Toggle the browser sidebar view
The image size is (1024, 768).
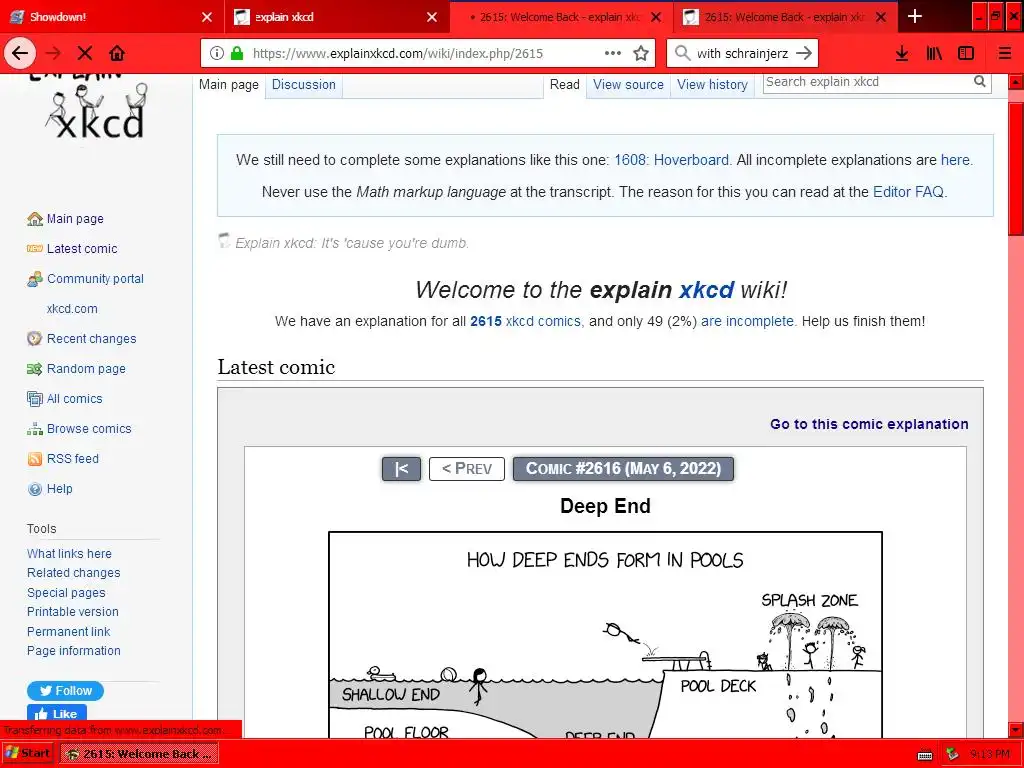(x=966, y=54)
